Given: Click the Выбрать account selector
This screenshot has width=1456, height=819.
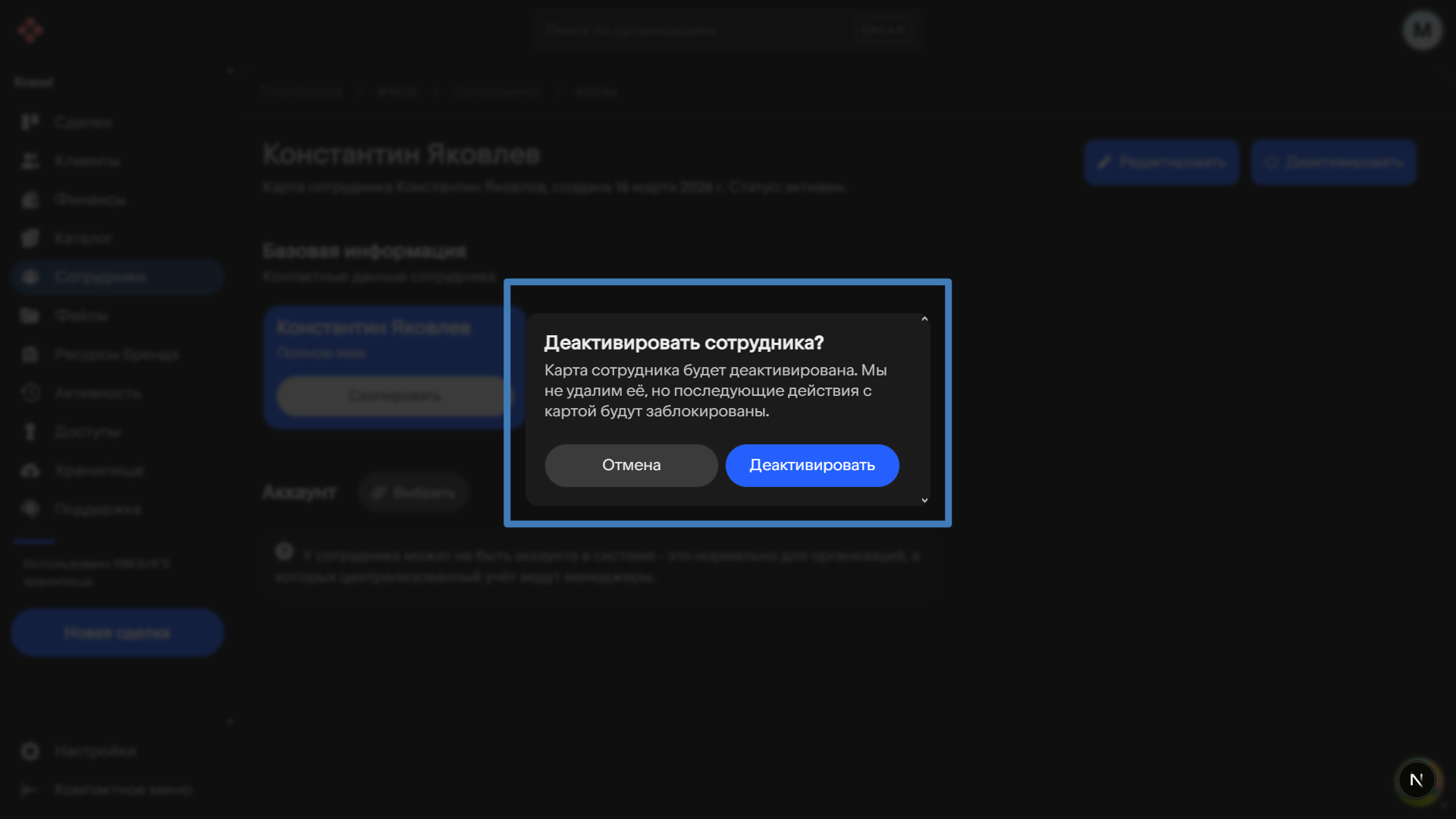Looking at the screenshot, I should (x=413, y=493).
